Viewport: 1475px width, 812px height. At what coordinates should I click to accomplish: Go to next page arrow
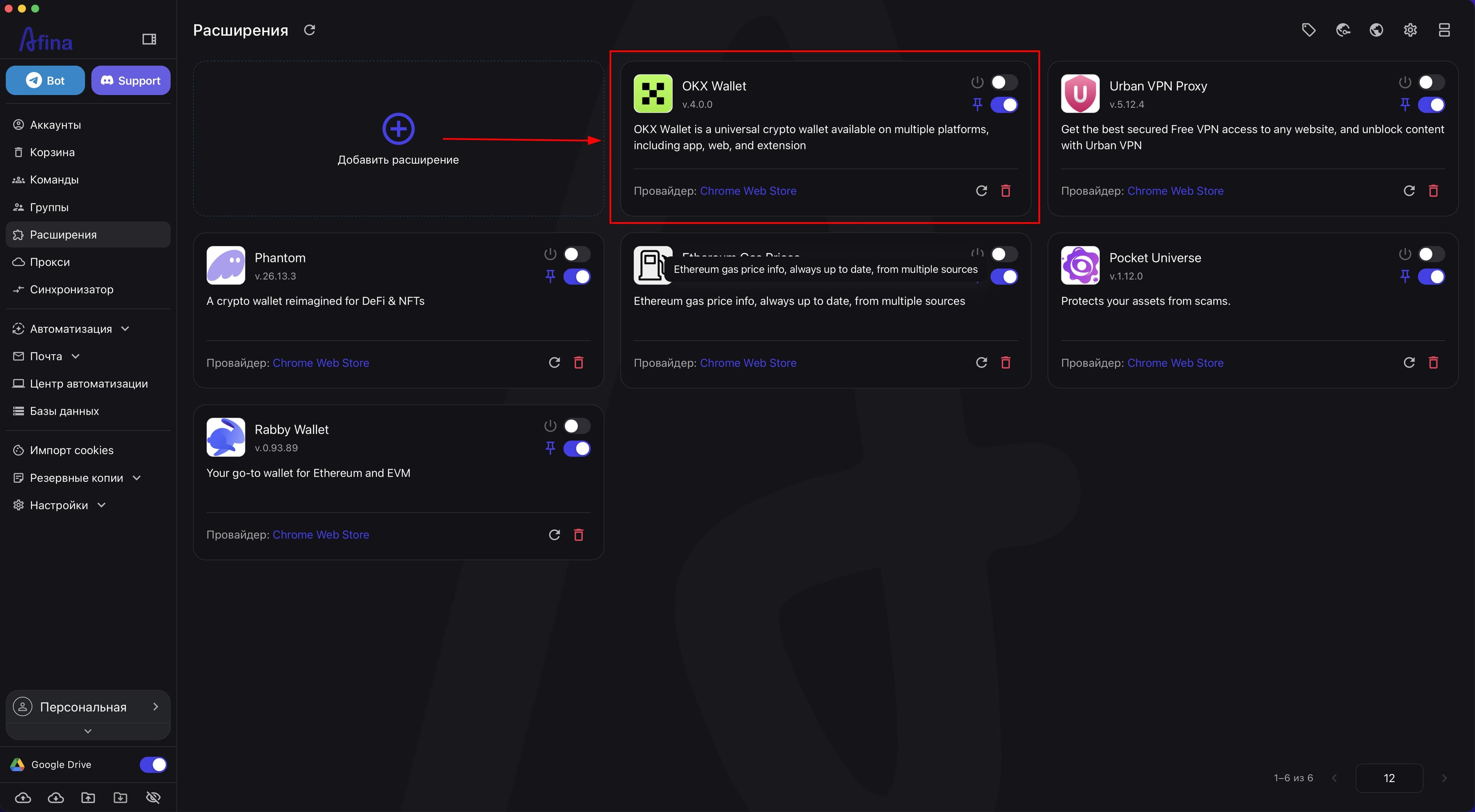1445,778
